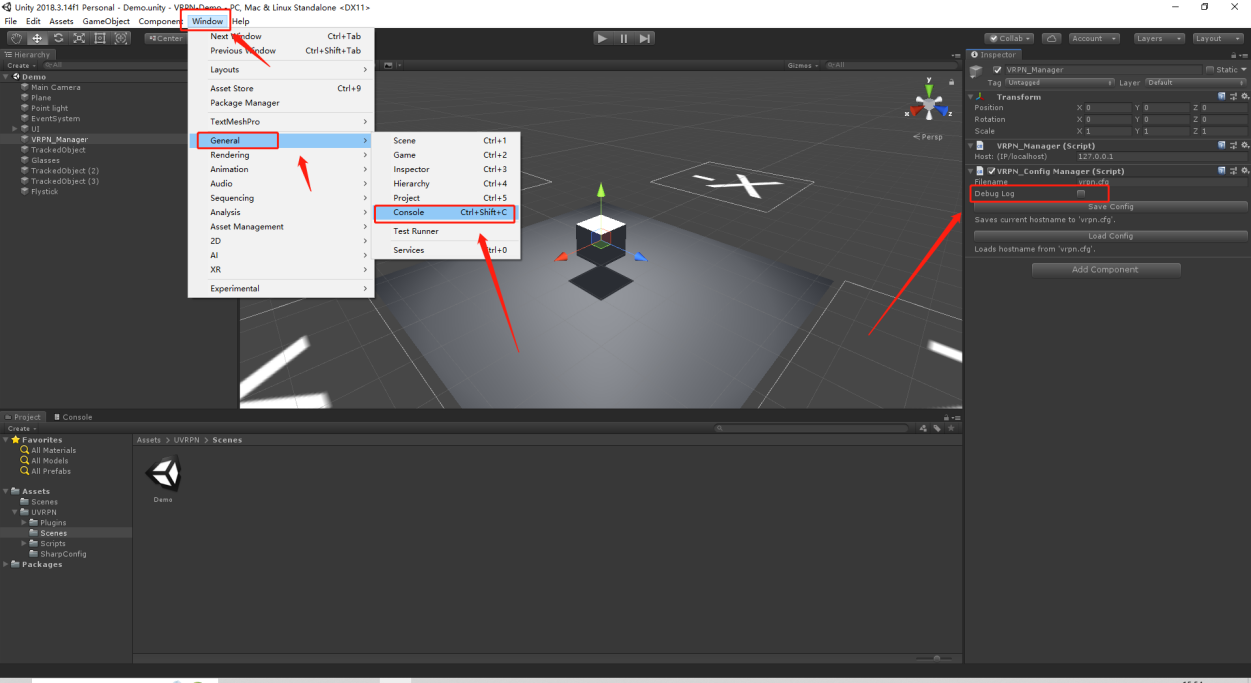Select the Rotate tool in toolbar
This screenshot has width=1251, height=683.
(58, 38)
